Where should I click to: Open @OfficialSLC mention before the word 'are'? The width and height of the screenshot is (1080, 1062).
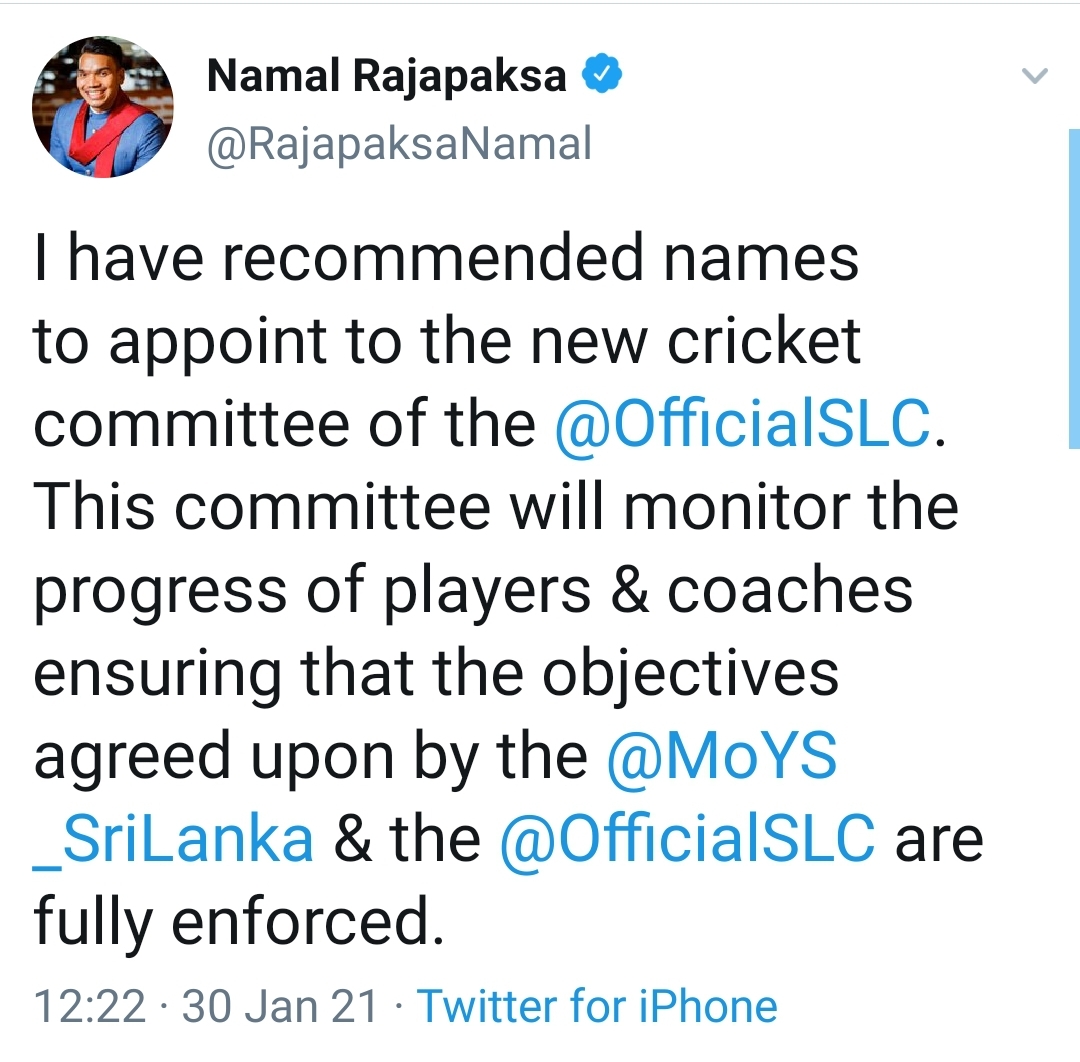[687, 840]
